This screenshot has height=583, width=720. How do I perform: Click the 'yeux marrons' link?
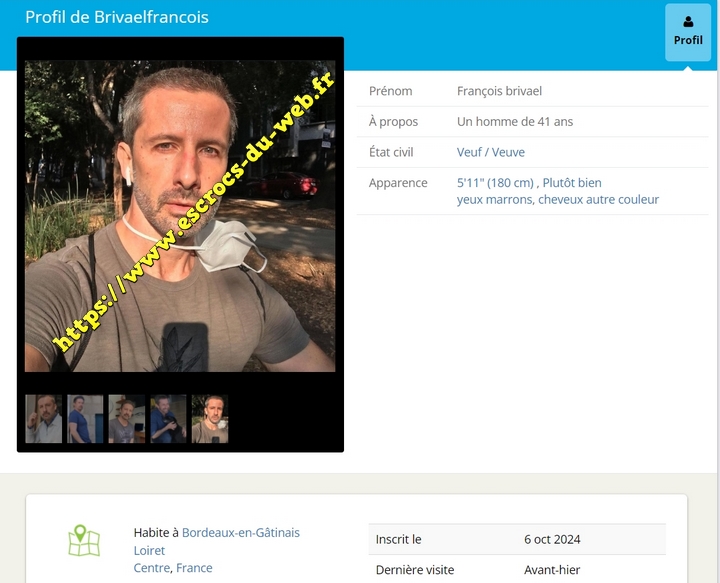(x=495, y=199)
